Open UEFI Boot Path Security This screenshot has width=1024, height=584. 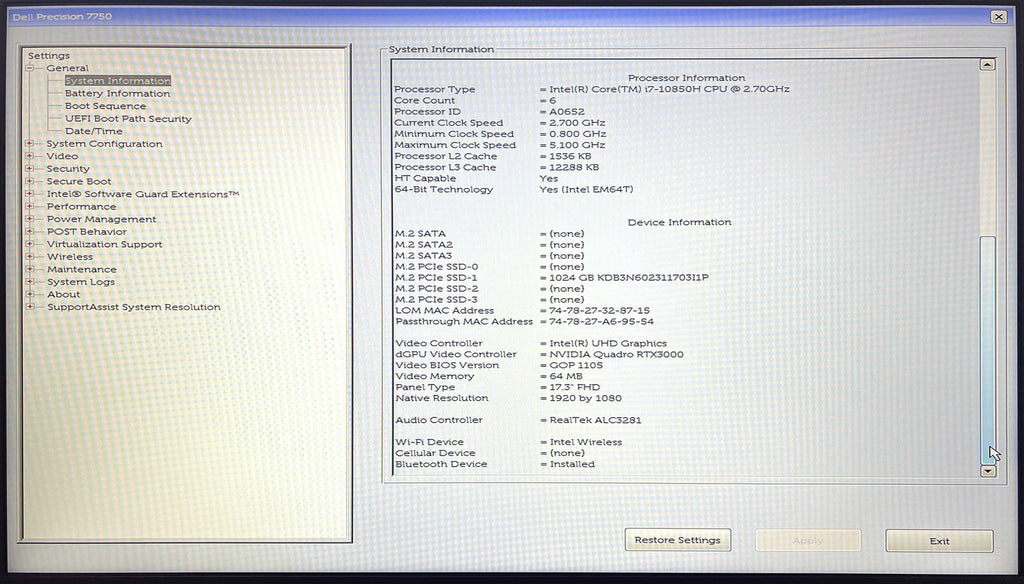pos(128,119)
